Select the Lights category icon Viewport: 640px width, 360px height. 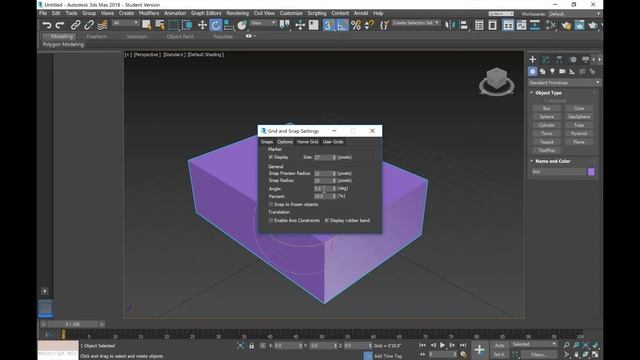[x=552, y=71]
